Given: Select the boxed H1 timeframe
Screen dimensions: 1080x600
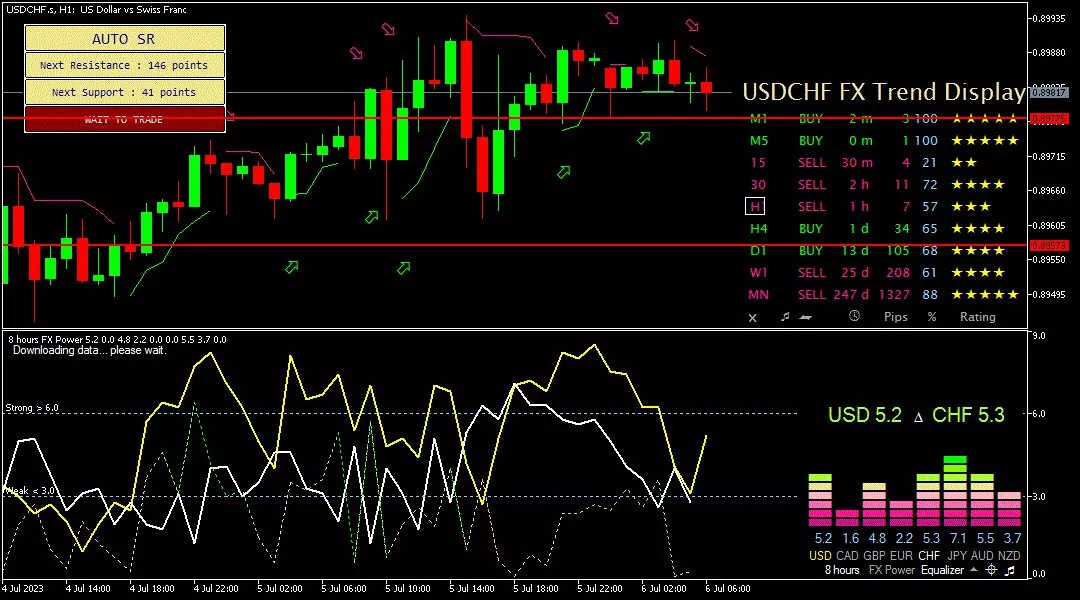Looking at the screenshot, I should click(x=755, y=207).
